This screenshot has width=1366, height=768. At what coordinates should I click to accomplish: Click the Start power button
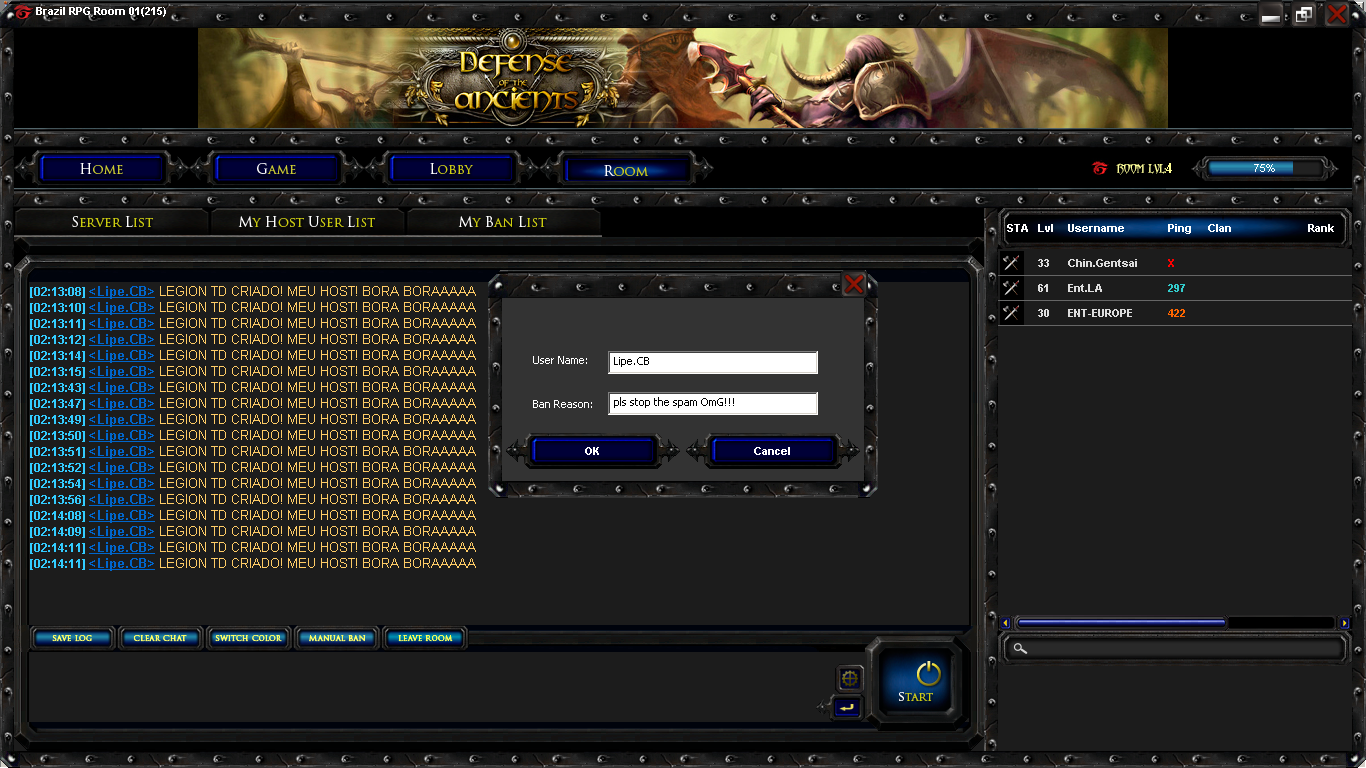coord(915,682)
